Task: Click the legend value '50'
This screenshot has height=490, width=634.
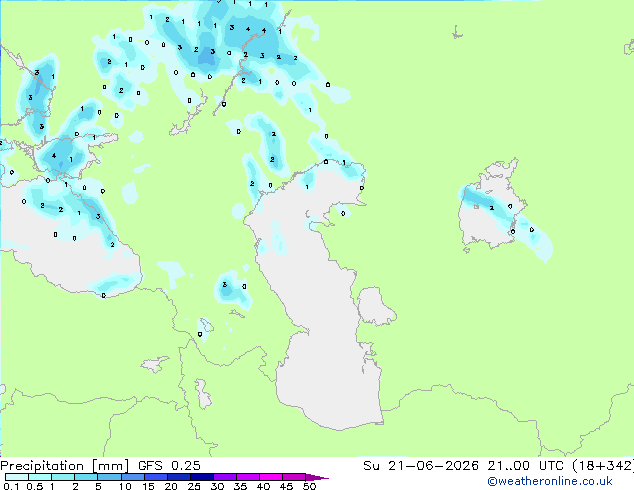Action: [309, 486]
